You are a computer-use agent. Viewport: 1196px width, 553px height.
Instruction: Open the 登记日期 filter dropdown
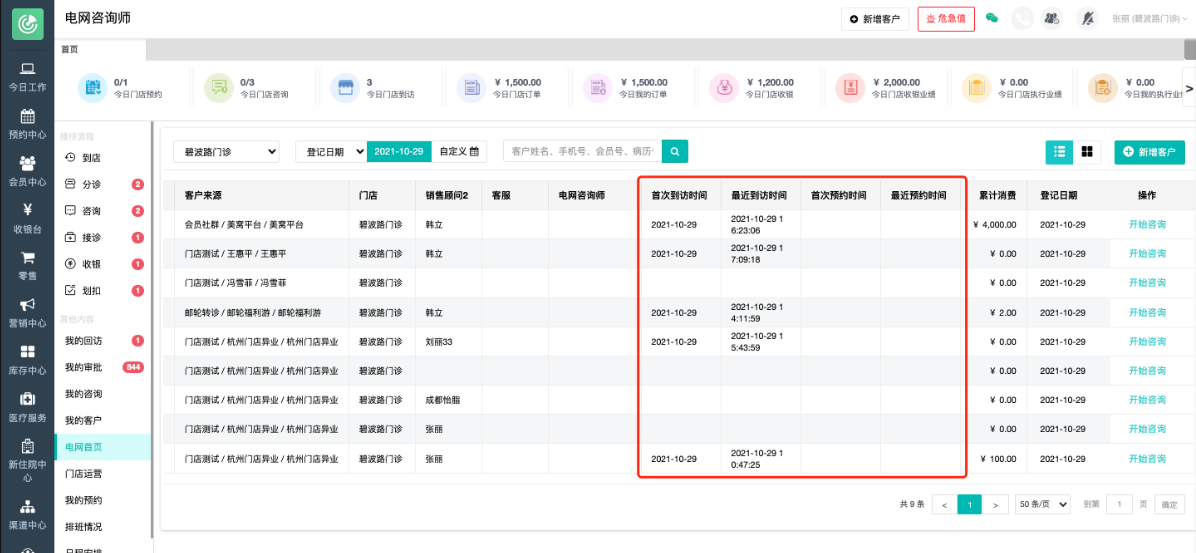click(331, 151)
